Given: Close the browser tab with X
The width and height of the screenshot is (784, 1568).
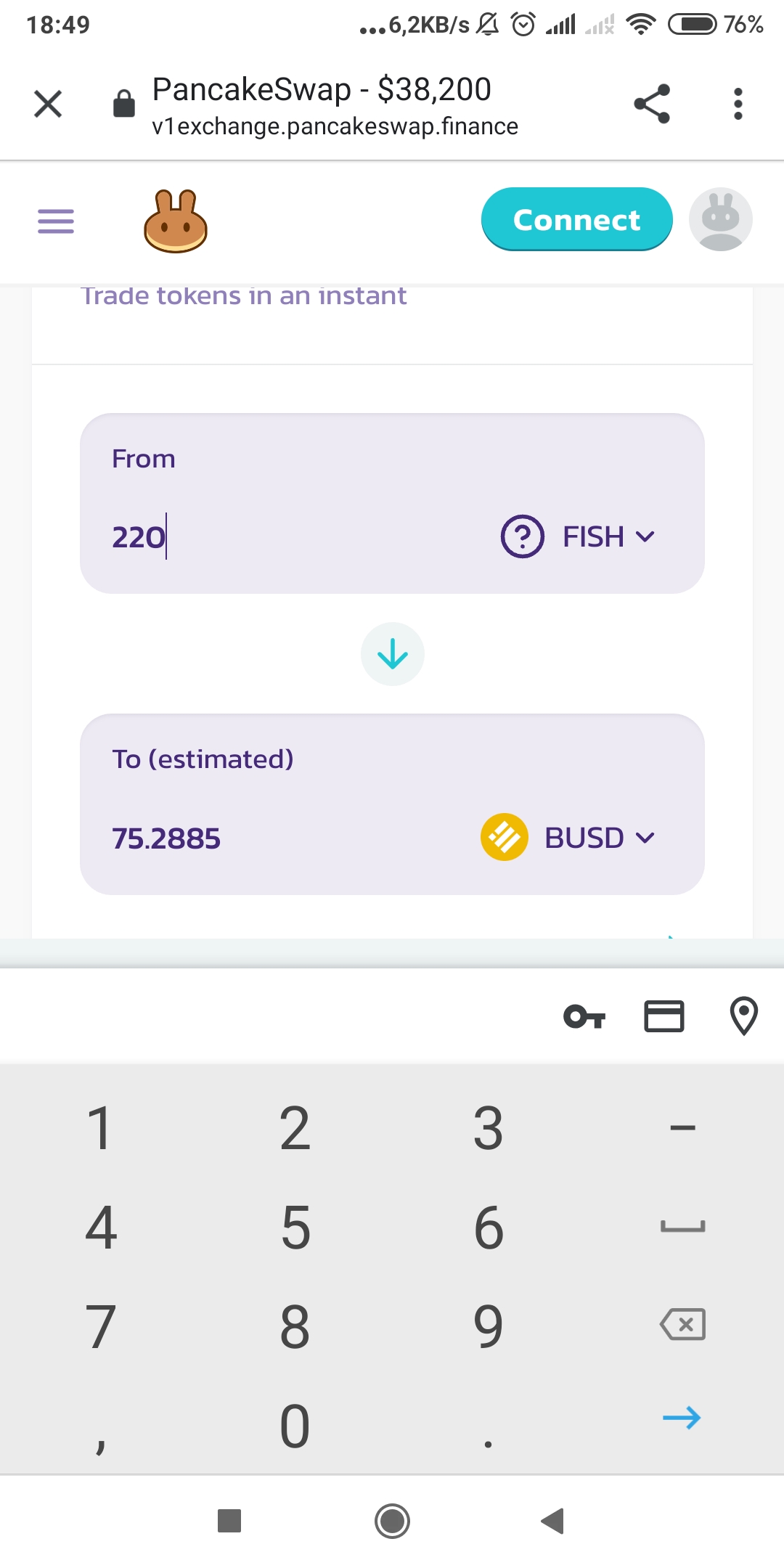Looking at the screenshot, I should coord(48,104).
